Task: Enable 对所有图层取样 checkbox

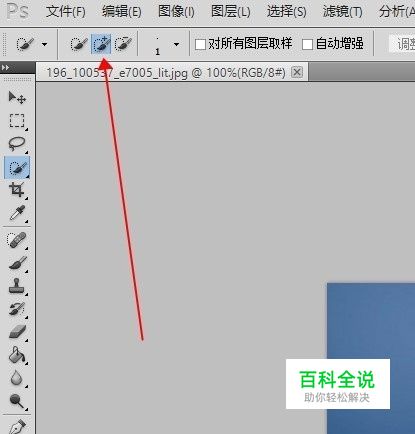Action: click(x=200, y=44)
